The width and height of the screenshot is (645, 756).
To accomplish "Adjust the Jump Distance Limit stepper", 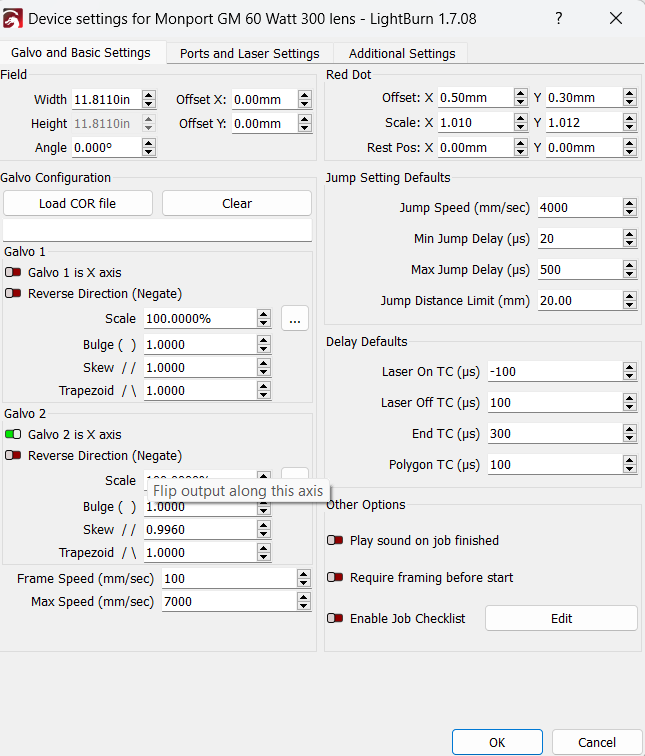I will point(630,300).
